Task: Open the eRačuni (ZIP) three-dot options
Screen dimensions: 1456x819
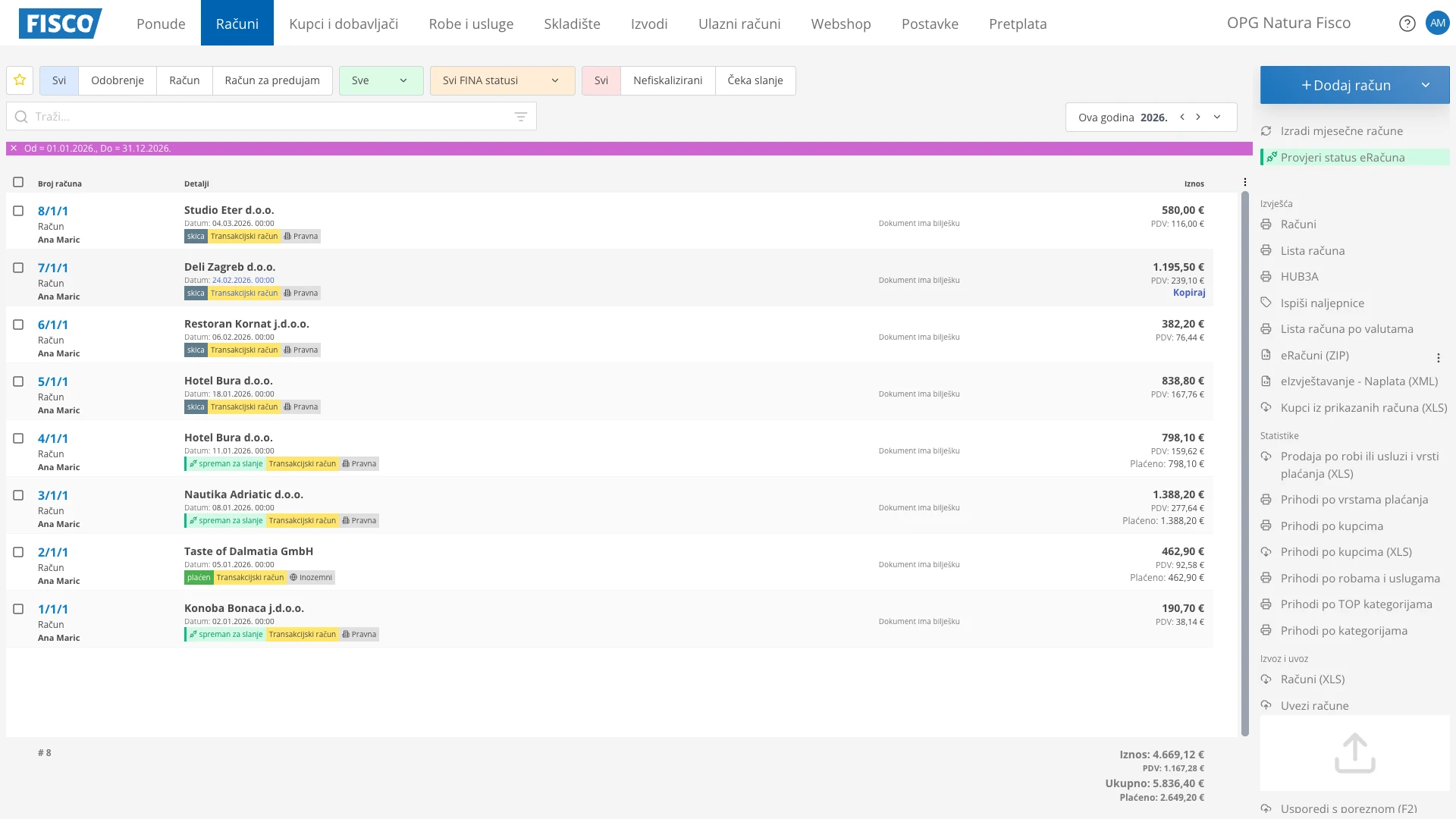Action: point(1438,358)
